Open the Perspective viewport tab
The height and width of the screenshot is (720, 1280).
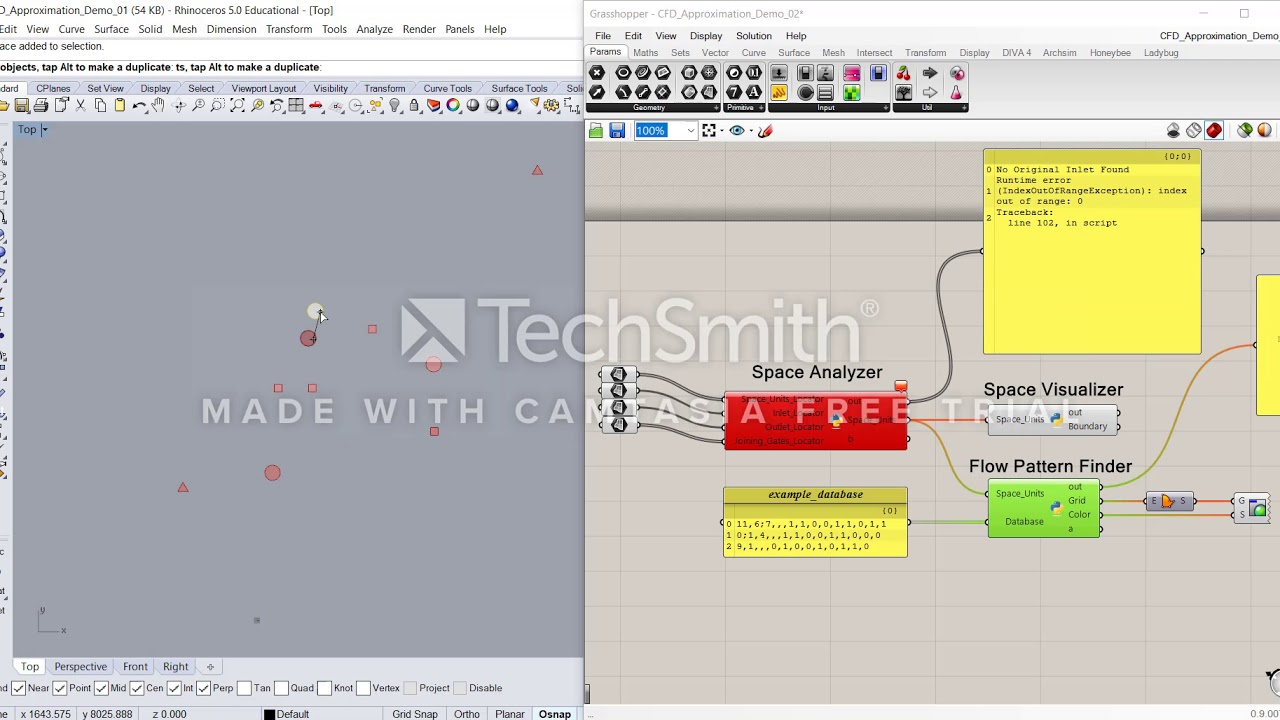click(x=80, y=667)
